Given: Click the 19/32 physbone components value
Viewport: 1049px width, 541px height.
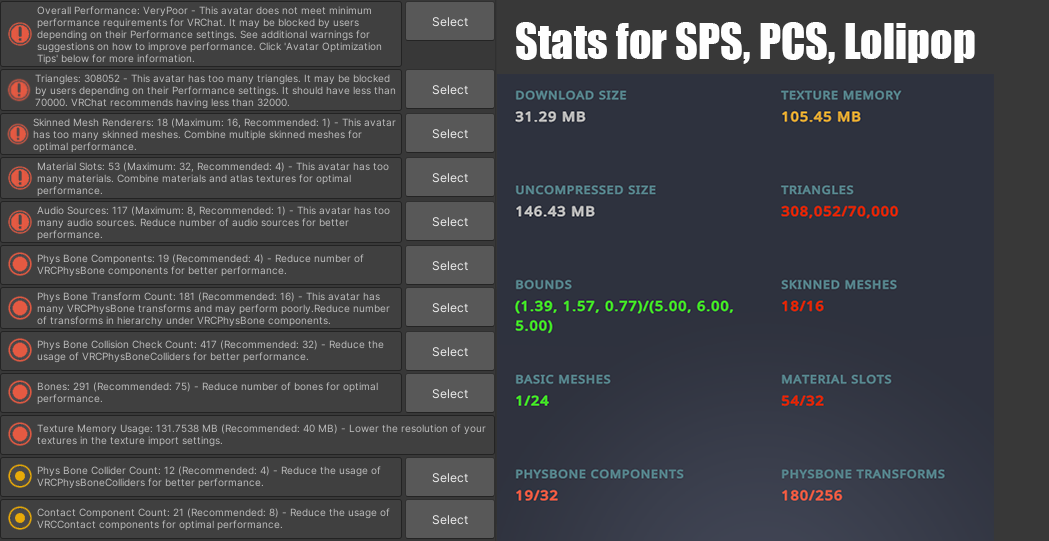Looking at the screenshot, I should point(537,496).
